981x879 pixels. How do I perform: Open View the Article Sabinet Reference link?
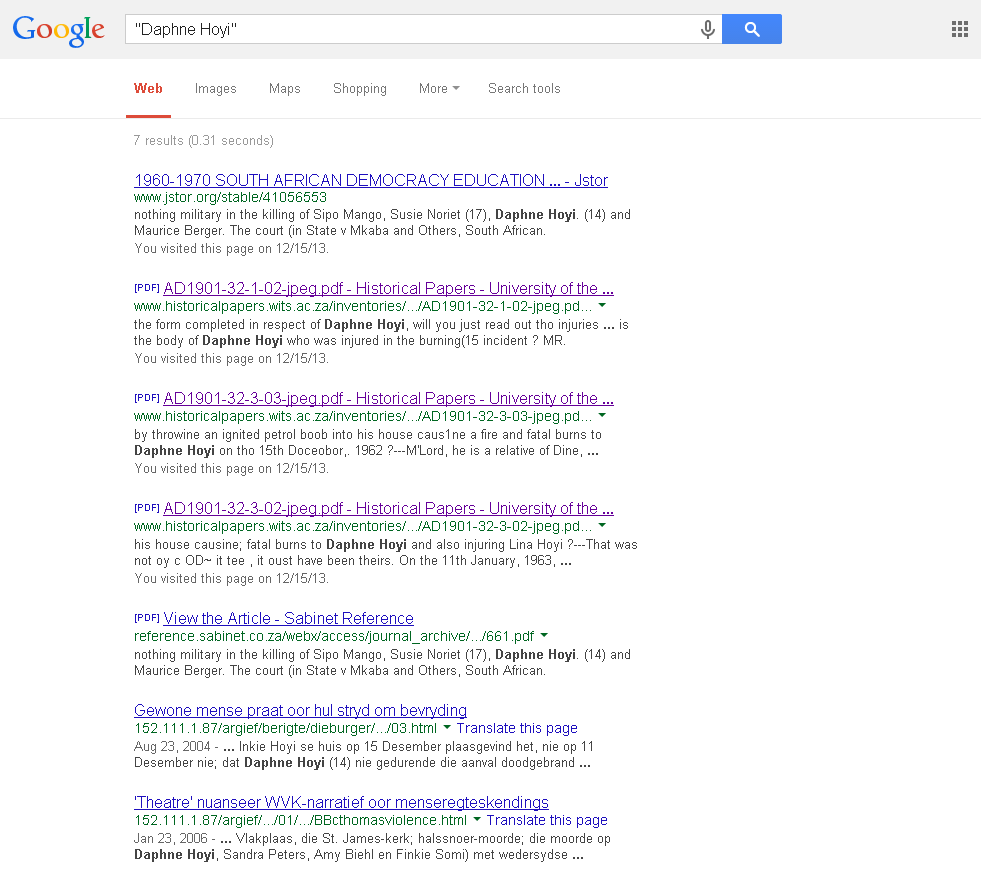click(x=288, y=619)
